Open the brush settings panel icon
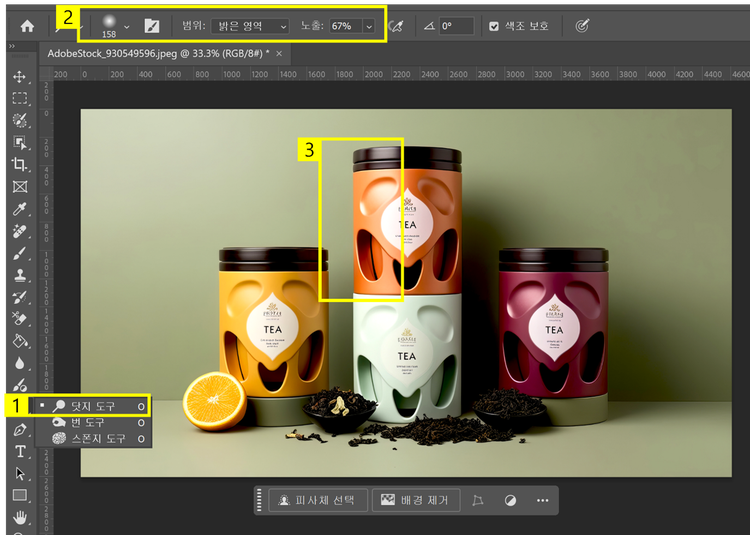This screenshot has height=535, width=750. (152, 26)
